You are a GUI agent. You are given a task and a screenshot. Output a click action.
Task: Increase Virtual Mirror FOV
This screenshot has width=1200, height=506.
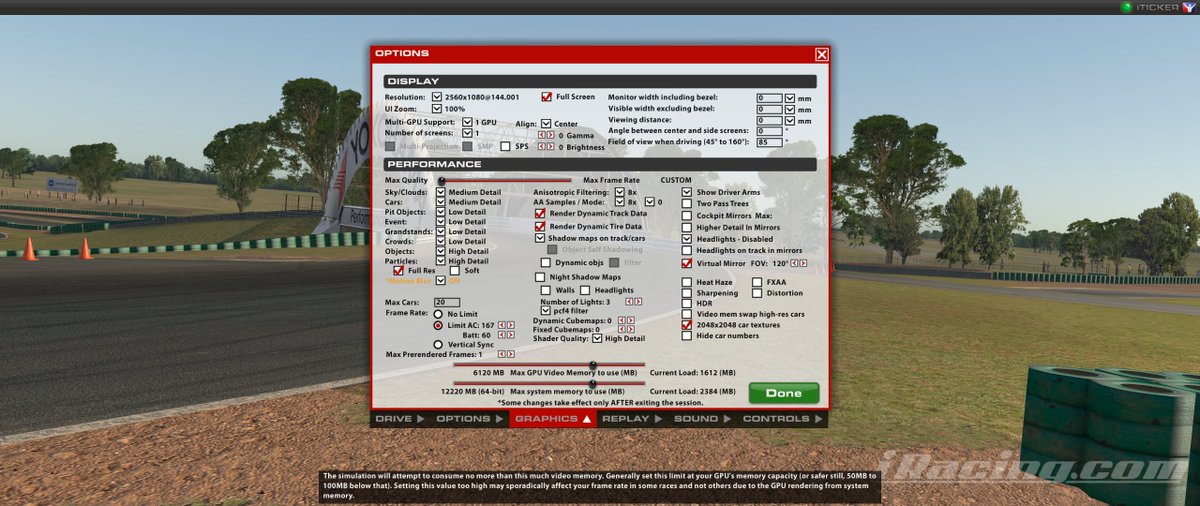click(x=804, y=264)
